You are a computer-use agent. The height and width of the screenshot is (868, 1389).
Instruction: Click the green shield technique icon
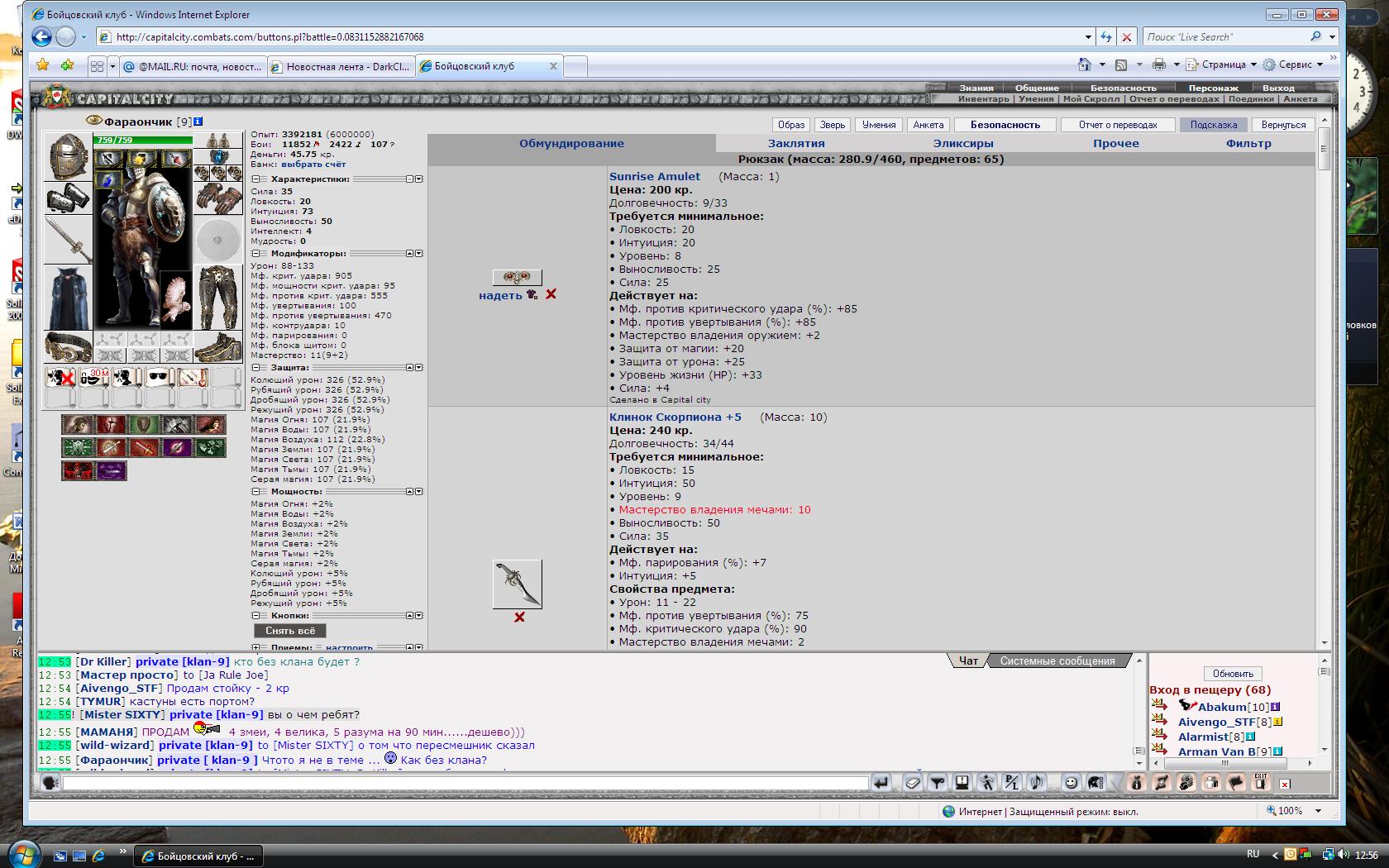(x=144, y=425)
